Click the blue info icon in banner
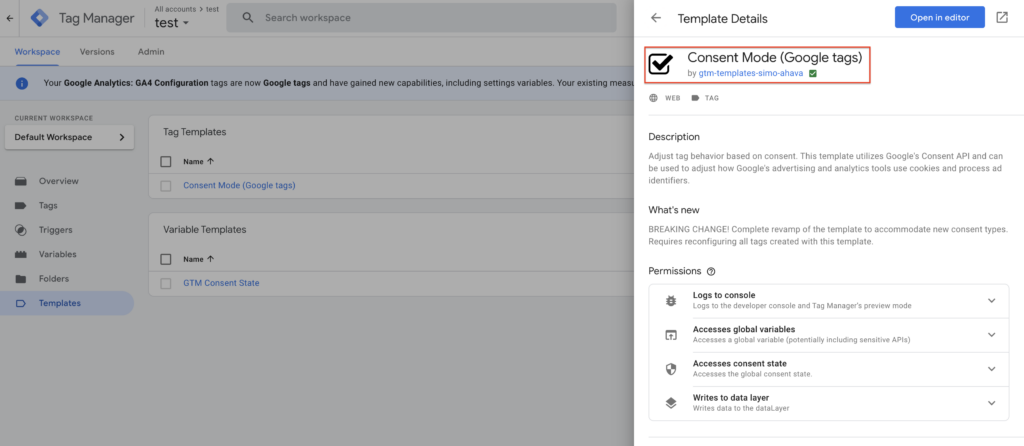1024x446 pixels. click(x=21, y=83)
